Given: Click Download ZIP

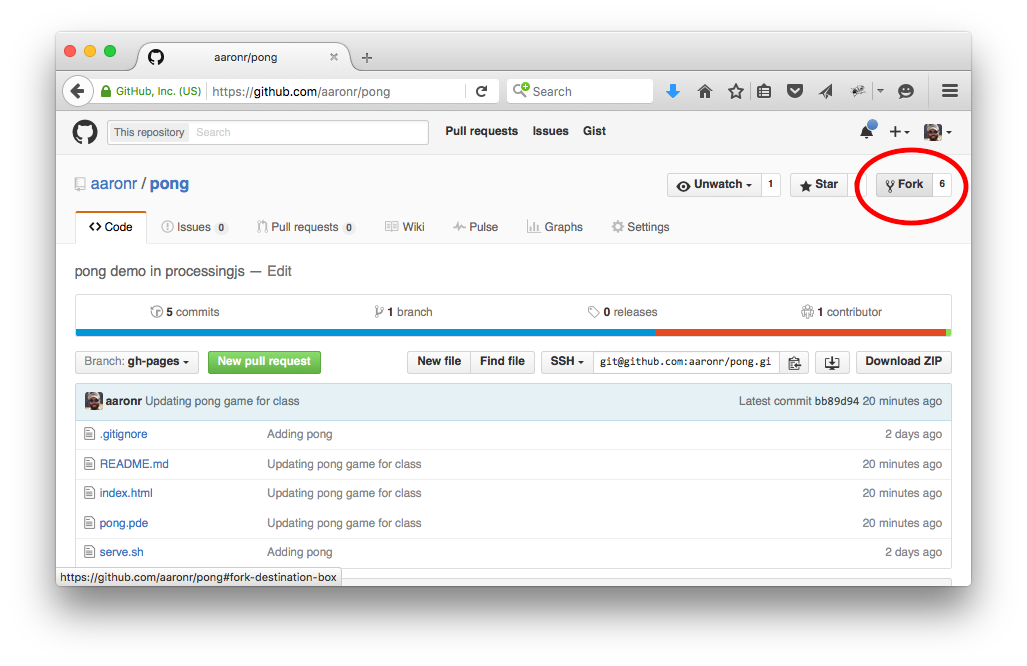Looking at the screenshot, I should pyautogui.click(x=903, y=361).
